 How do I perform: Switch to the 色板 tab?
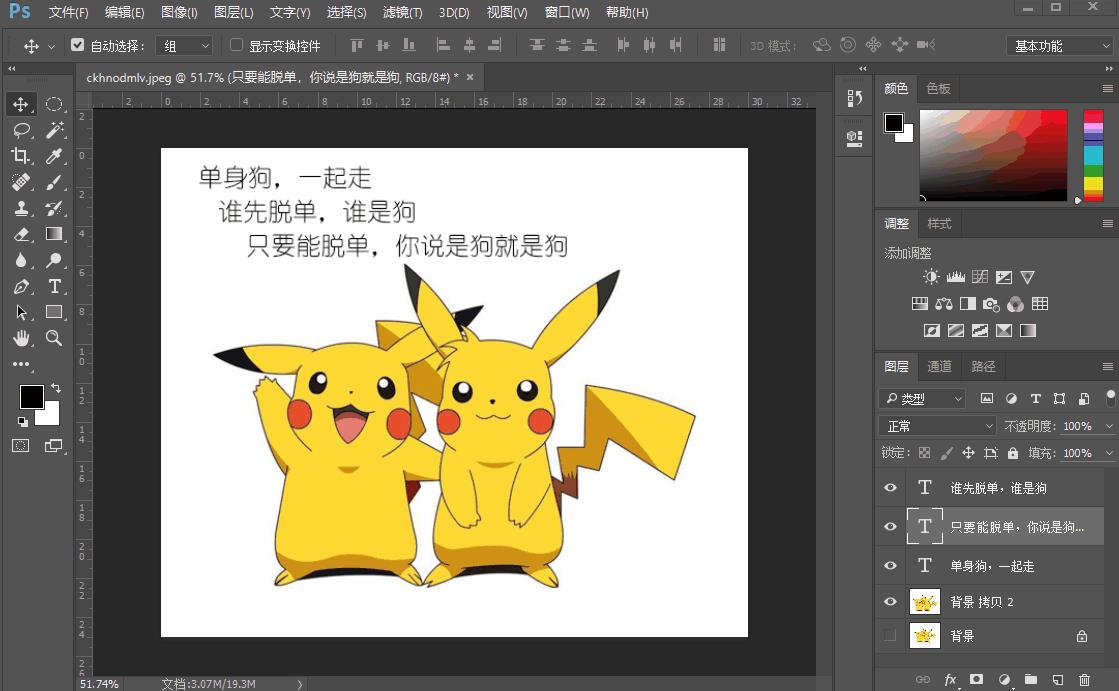938,88
